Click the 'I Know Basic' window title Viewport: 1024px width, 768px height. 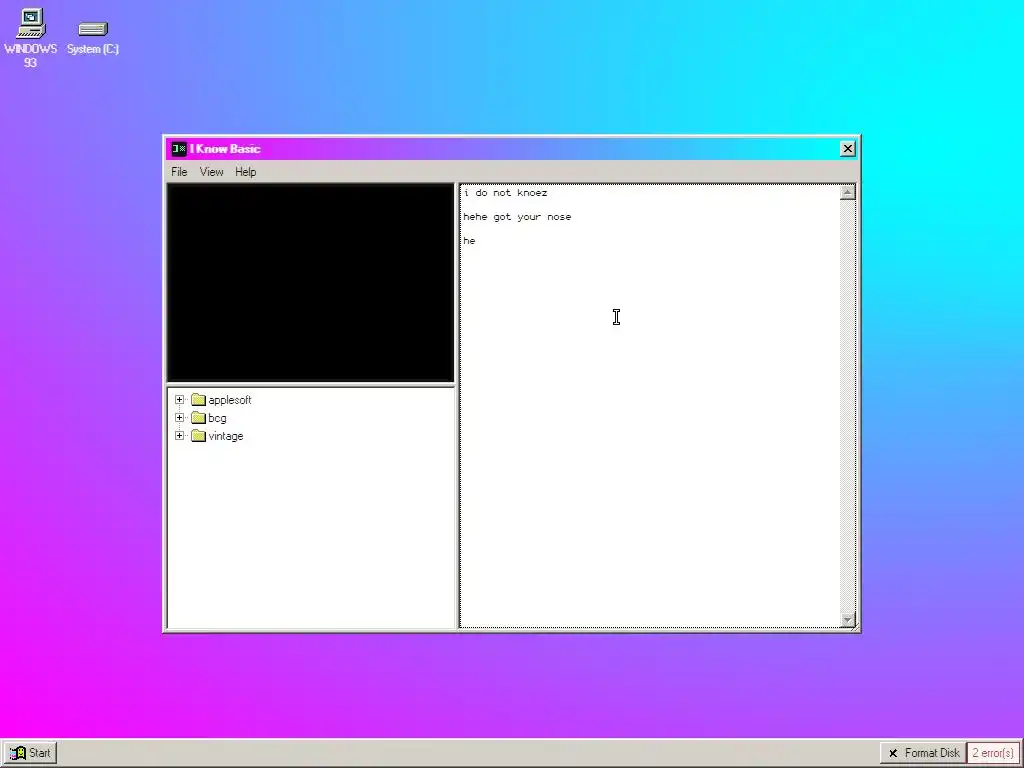tap(225, 149)
